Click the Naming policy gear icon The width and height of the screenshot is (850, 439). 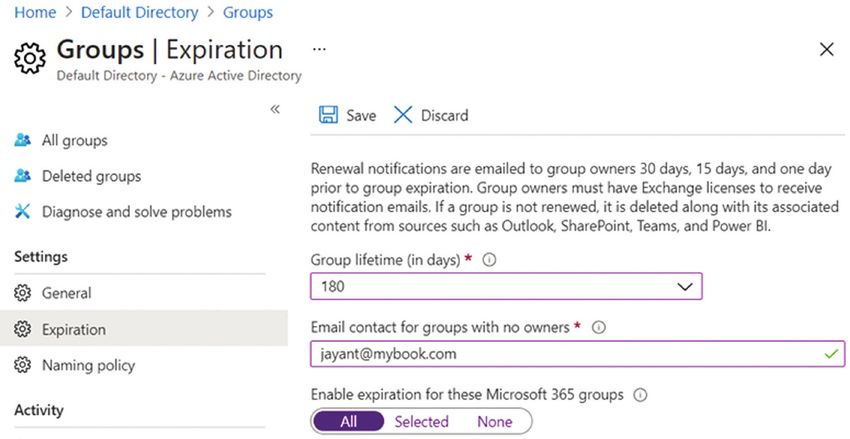(22, 365)
